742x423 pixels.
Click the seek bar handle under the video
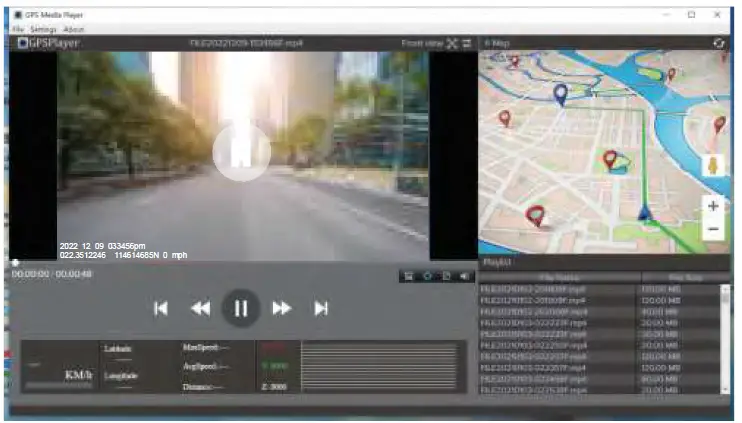[x=15, y=263]
